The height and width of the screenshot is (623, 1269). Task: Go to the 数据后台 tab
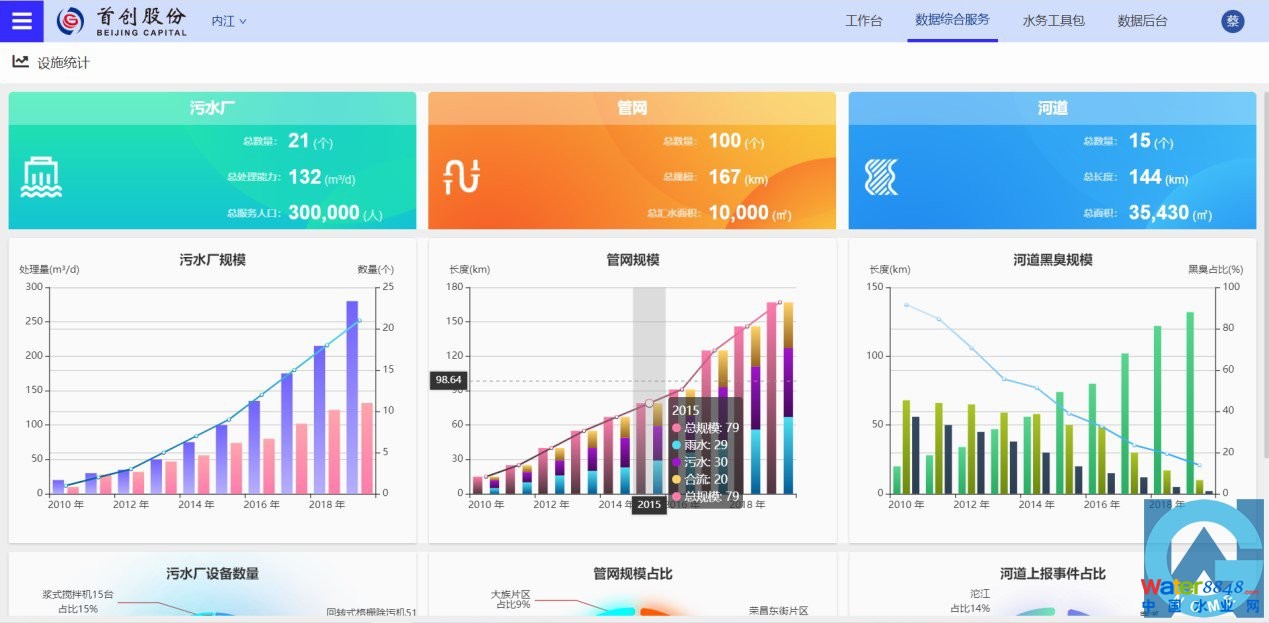pos(1142,21)
